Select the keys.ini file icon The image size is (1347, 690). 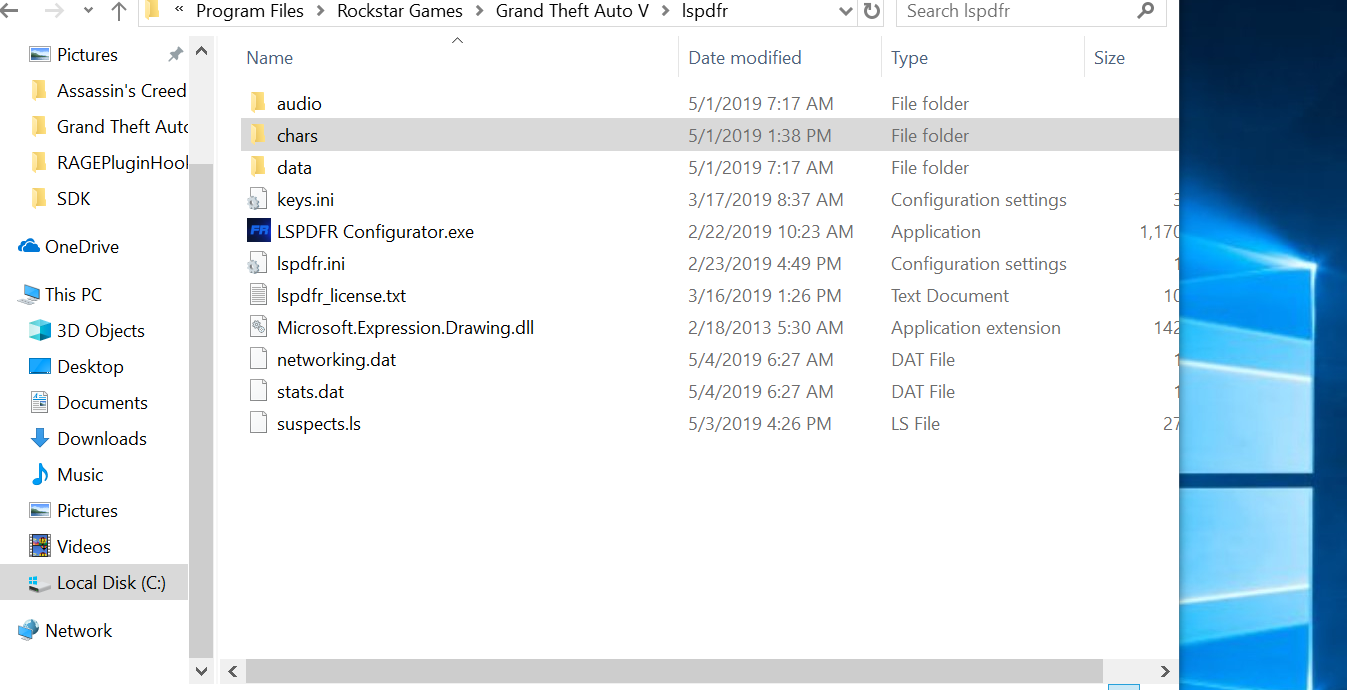pyautogui.click(x=258, y=199)
